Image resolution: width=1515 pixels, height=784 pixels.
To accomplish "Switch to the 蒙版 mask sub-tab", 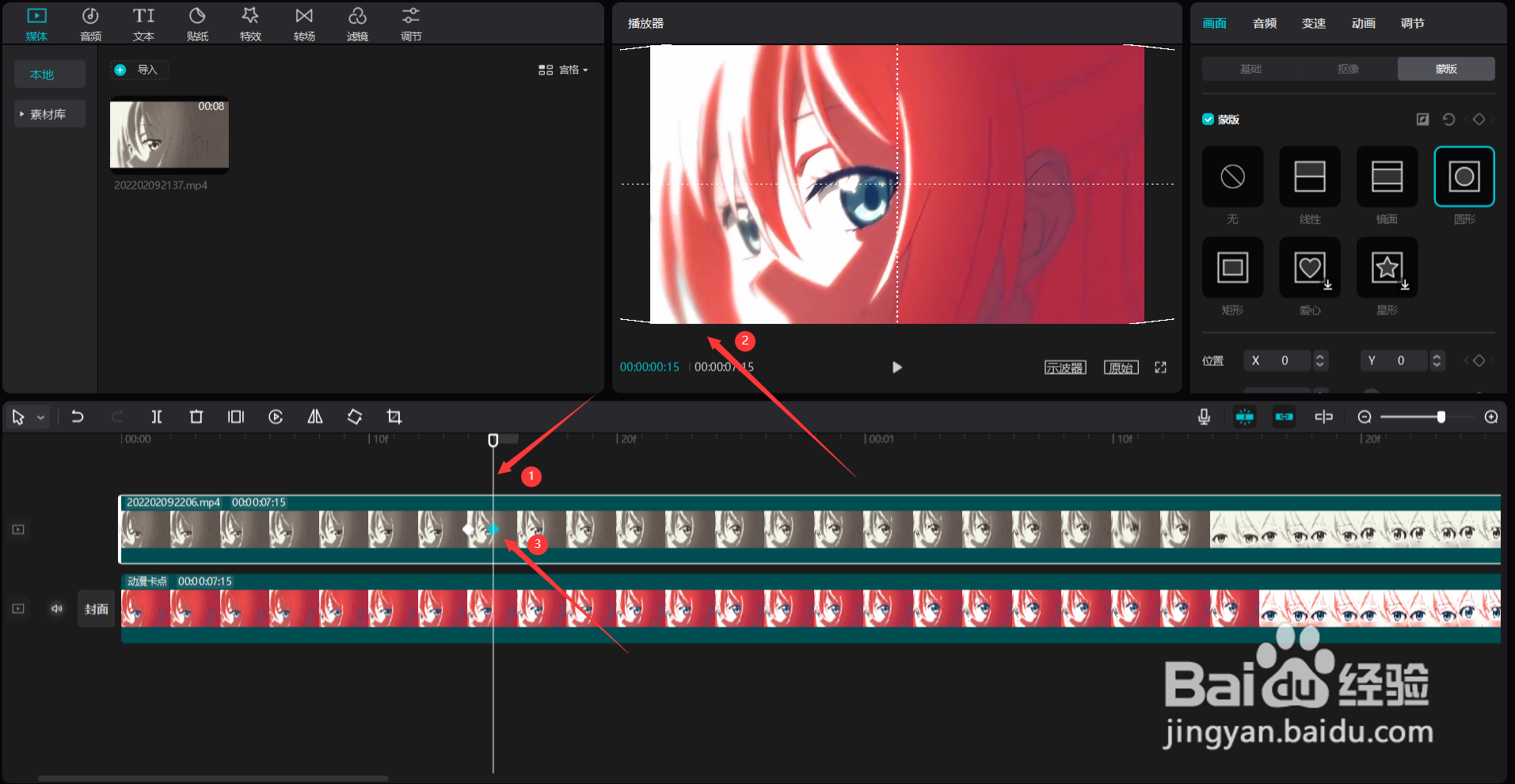I will click(1446, 69).
